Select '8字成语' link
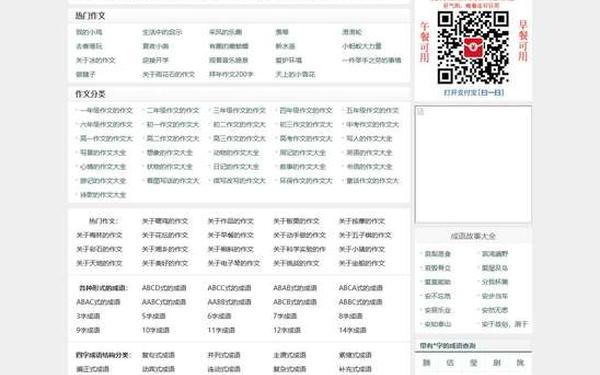This screenshot has height=375, width=600. point(351,316)
